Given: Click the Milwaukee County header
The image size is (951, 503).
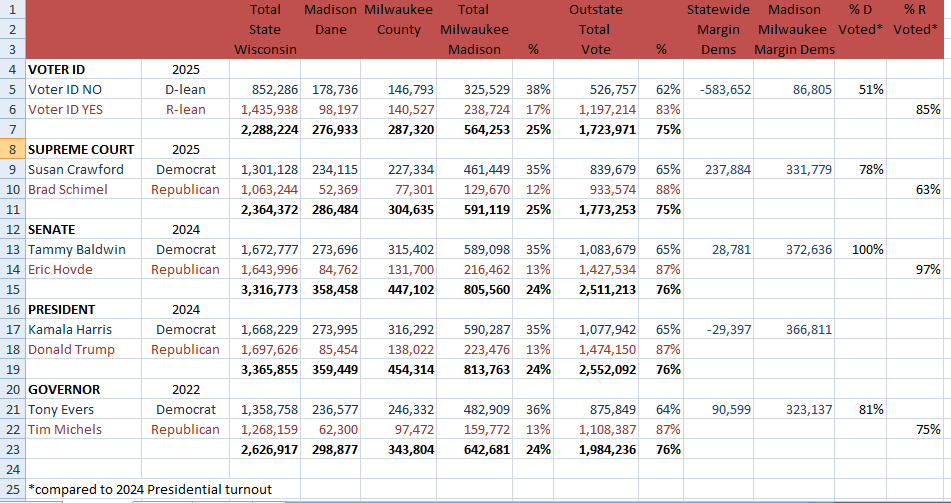Looking at the screenshot, I should 398,19.
